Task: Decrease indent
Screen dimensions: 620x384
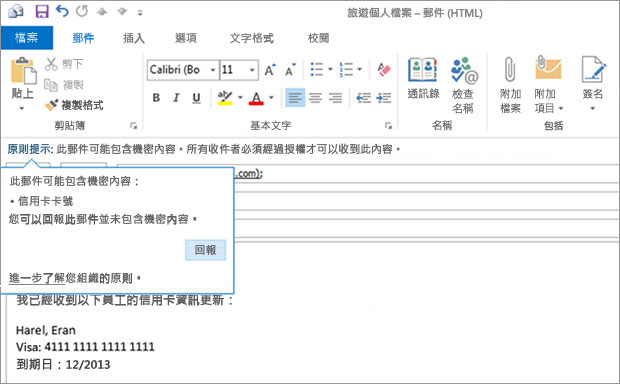Action: (363, 98)
